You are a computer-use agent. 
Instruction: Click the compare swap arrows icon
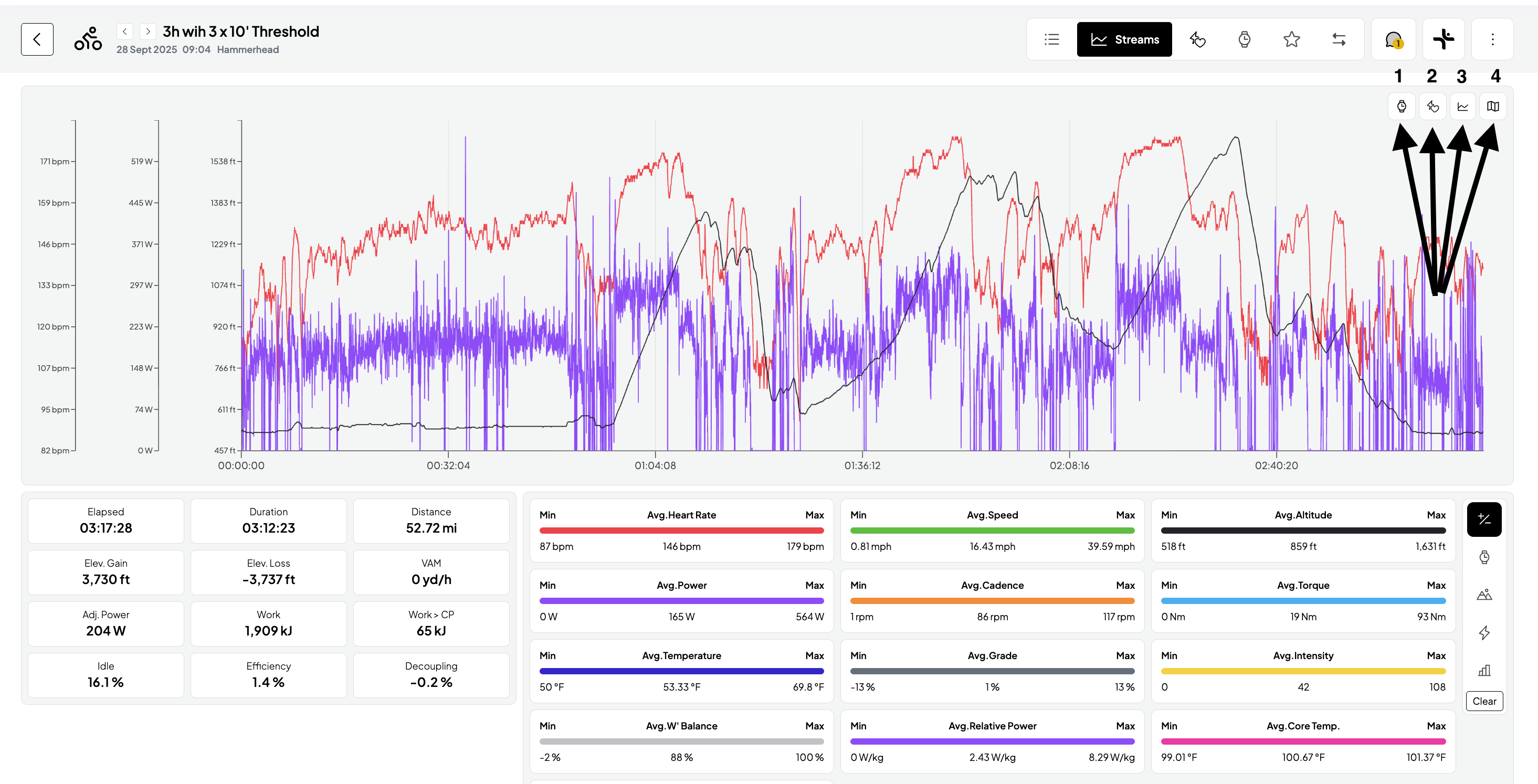coord(1339,39)
